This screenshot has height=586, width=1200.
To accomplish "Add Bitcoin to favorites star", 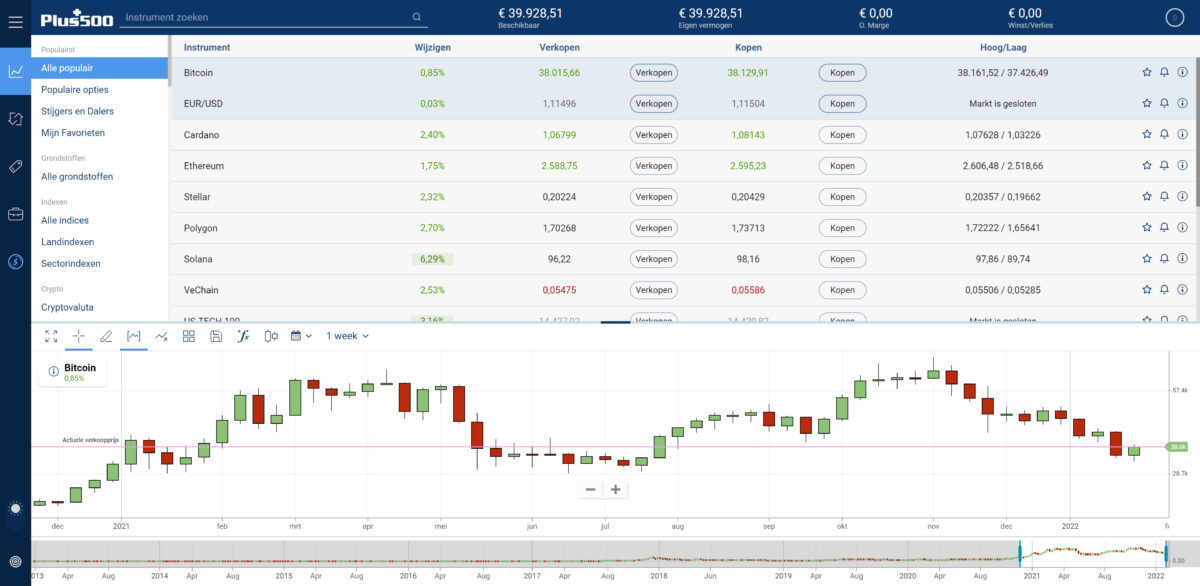I will coord(1147,73).
